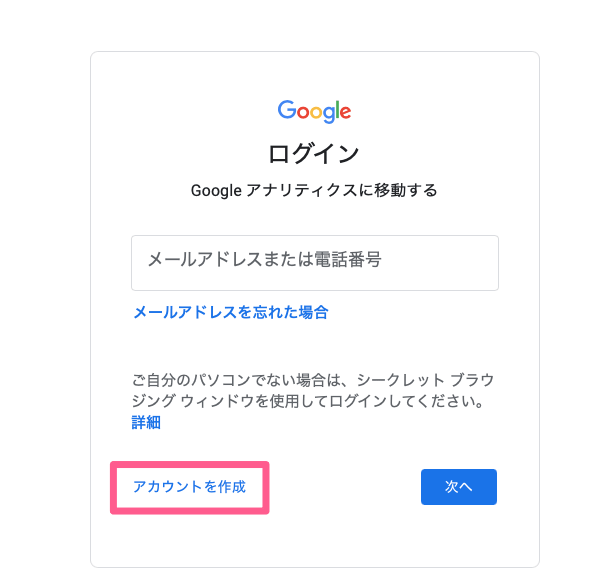Image resolution: width=616 pixels, height=581 pixels.
Task: Click the Google Analytics destination text
Action: [x=314, y=189]
